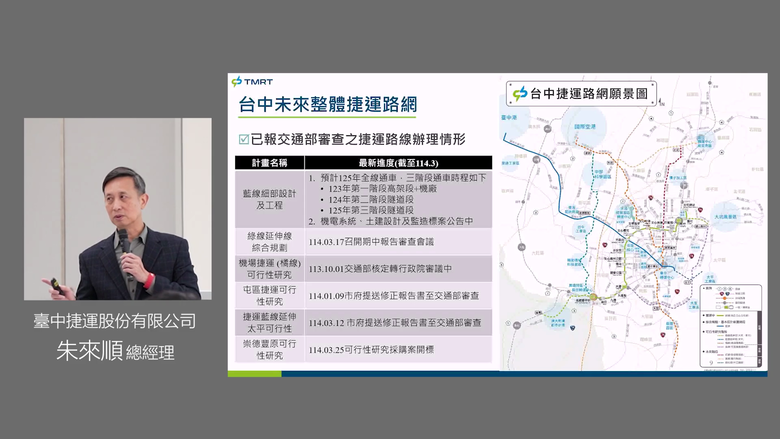
Task: Select the speaker video thumbnail
Action: tap(118, 209)
